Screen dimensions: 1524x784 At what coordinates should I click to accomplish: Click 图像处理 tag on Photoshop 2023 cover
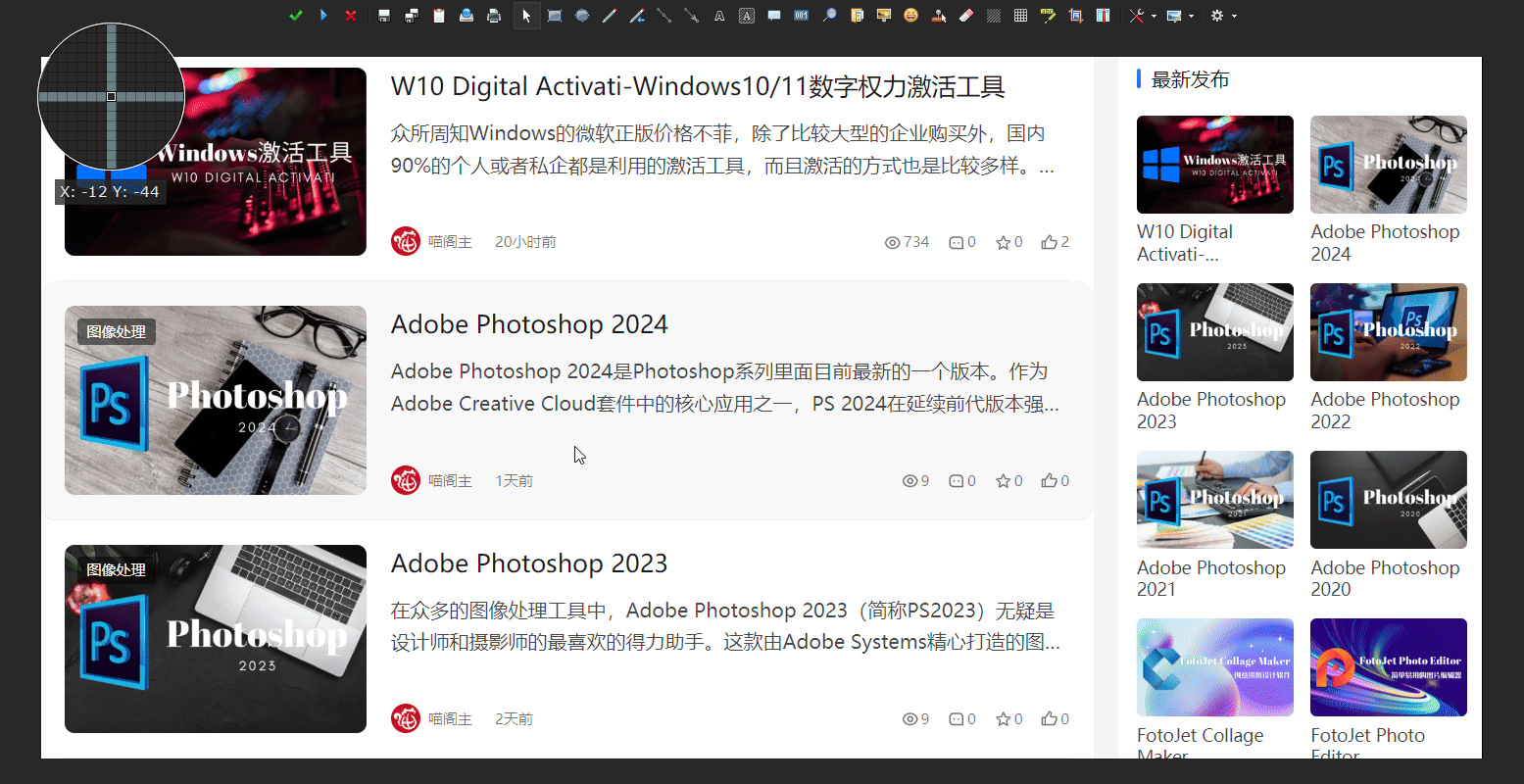tap(117, 569)
